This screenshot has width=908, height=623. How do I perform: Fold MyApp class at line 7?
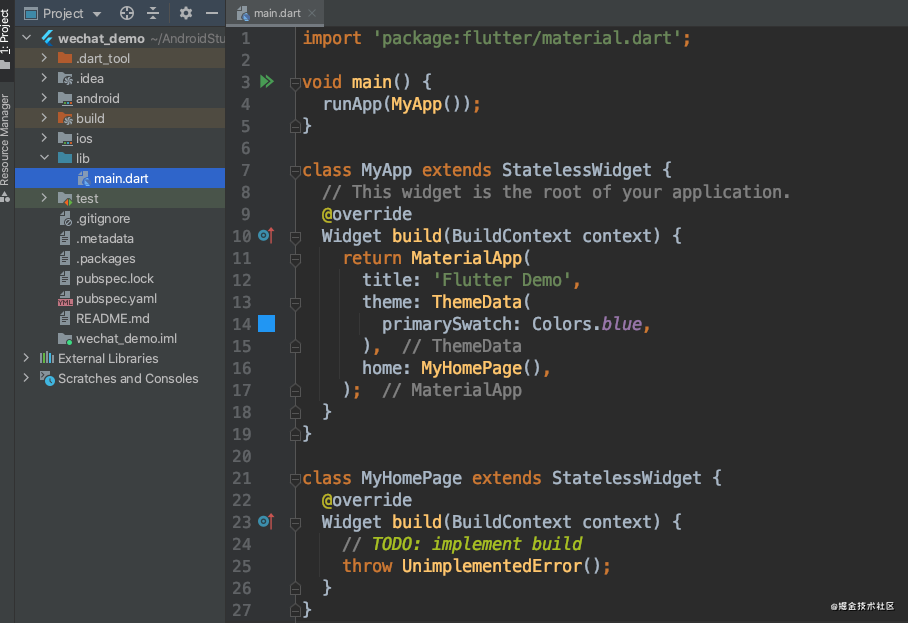point(295,171)
